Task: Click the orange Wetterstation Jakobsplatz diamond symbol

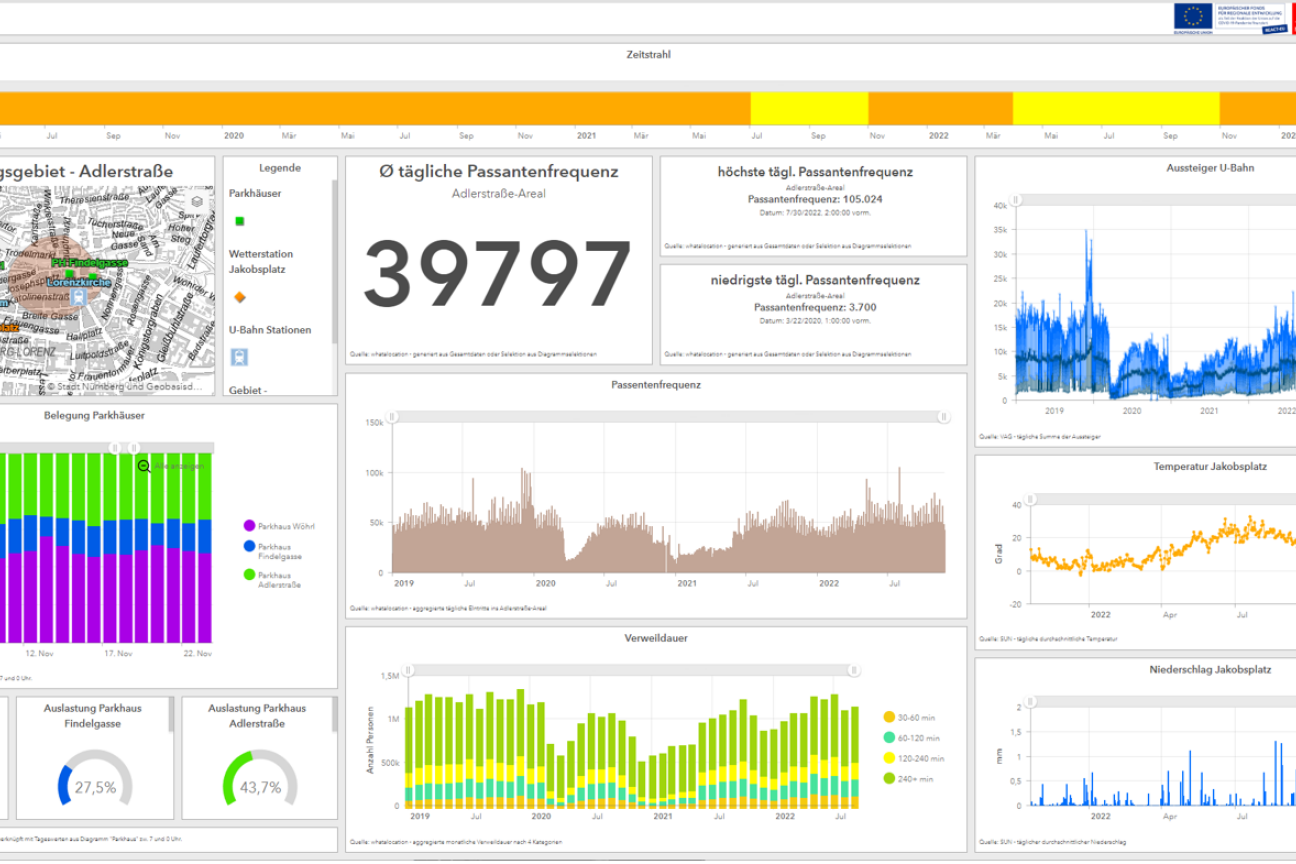Action: tap(239, 297)
